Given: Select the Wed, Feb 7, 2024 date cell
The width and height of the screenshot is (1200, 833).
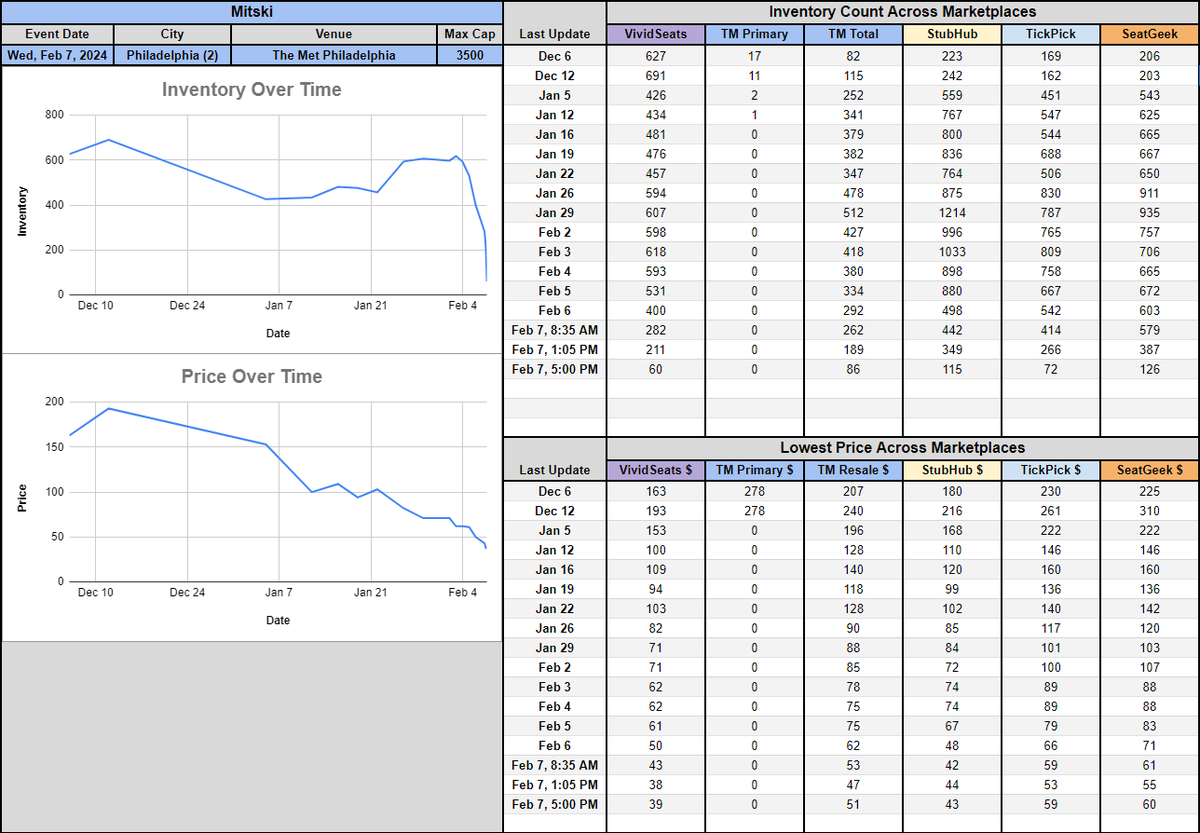Looking at the screenshot, I should (x=57, y=55).
